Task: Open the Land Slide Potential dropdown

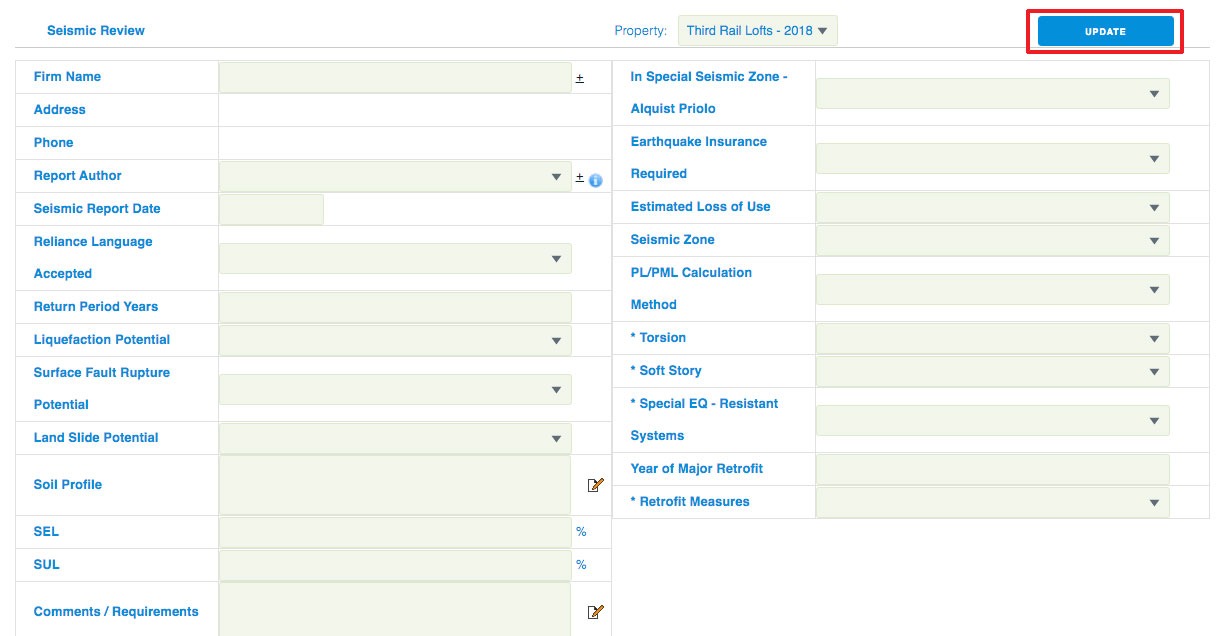Action: click(x=395, y=438)
